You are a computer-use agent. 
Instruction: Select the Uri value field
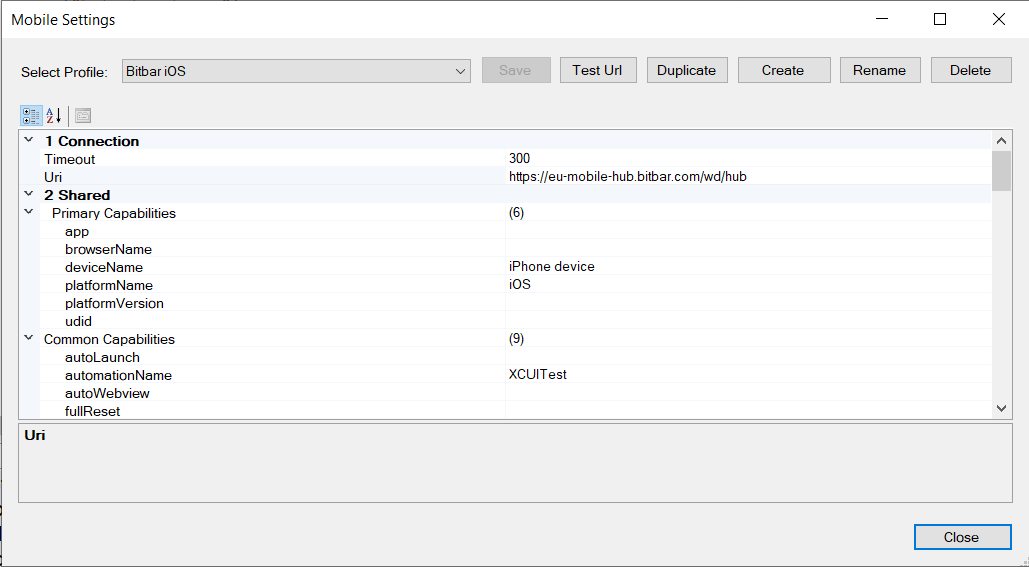pos(748,177)
